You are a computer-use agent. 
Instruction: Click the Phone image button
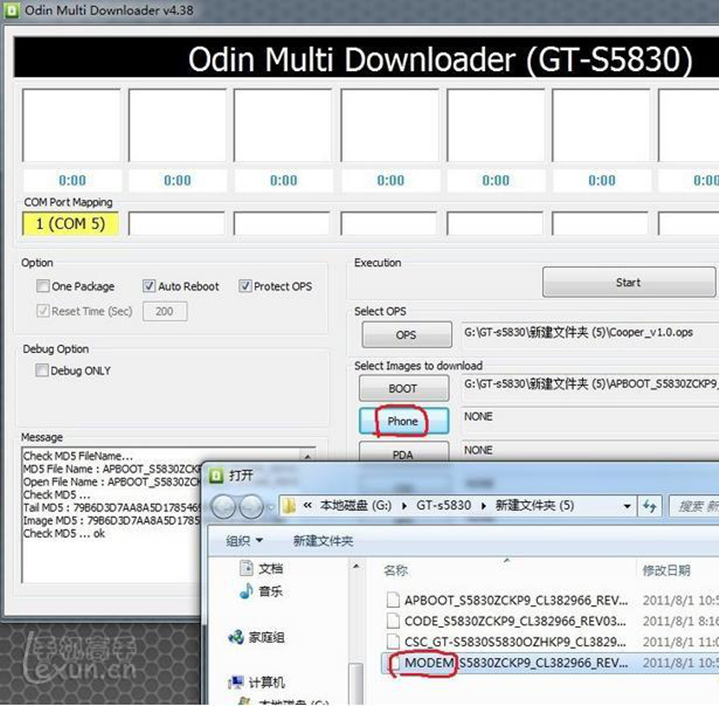coord(404,421)
